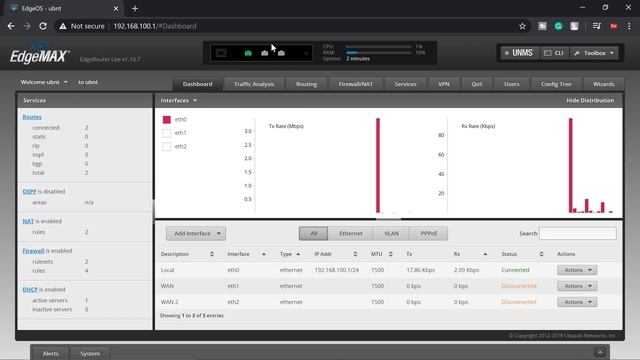This screenshot has width=640, height=360.
Task: Open the Chrome three-dot menu
Action: click(629, 26)
